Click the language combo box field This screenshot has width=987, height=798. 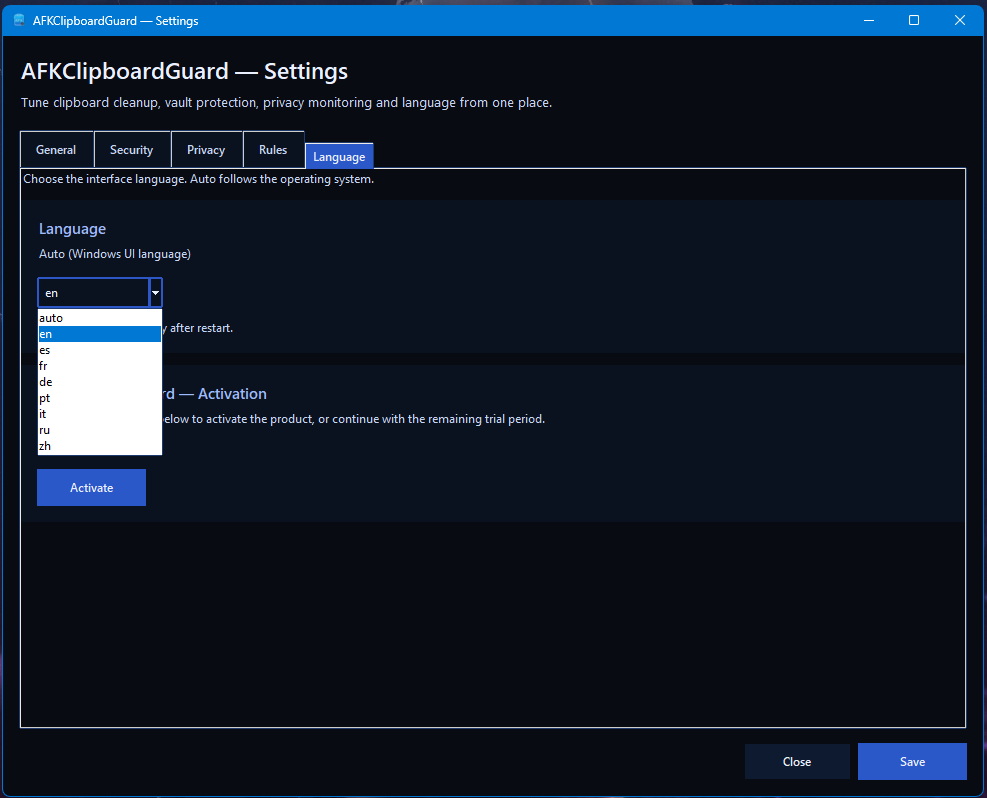coord(93,293)
